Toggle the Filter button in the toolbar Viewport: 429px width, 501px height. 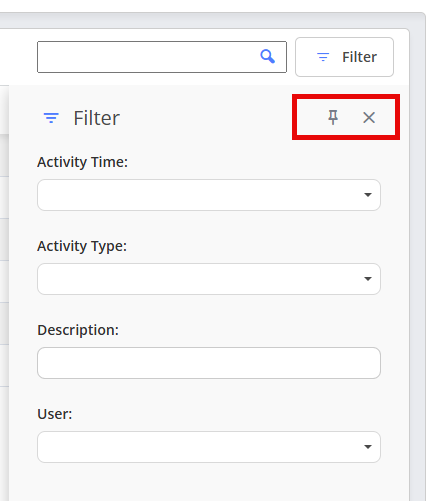[344, 57]
